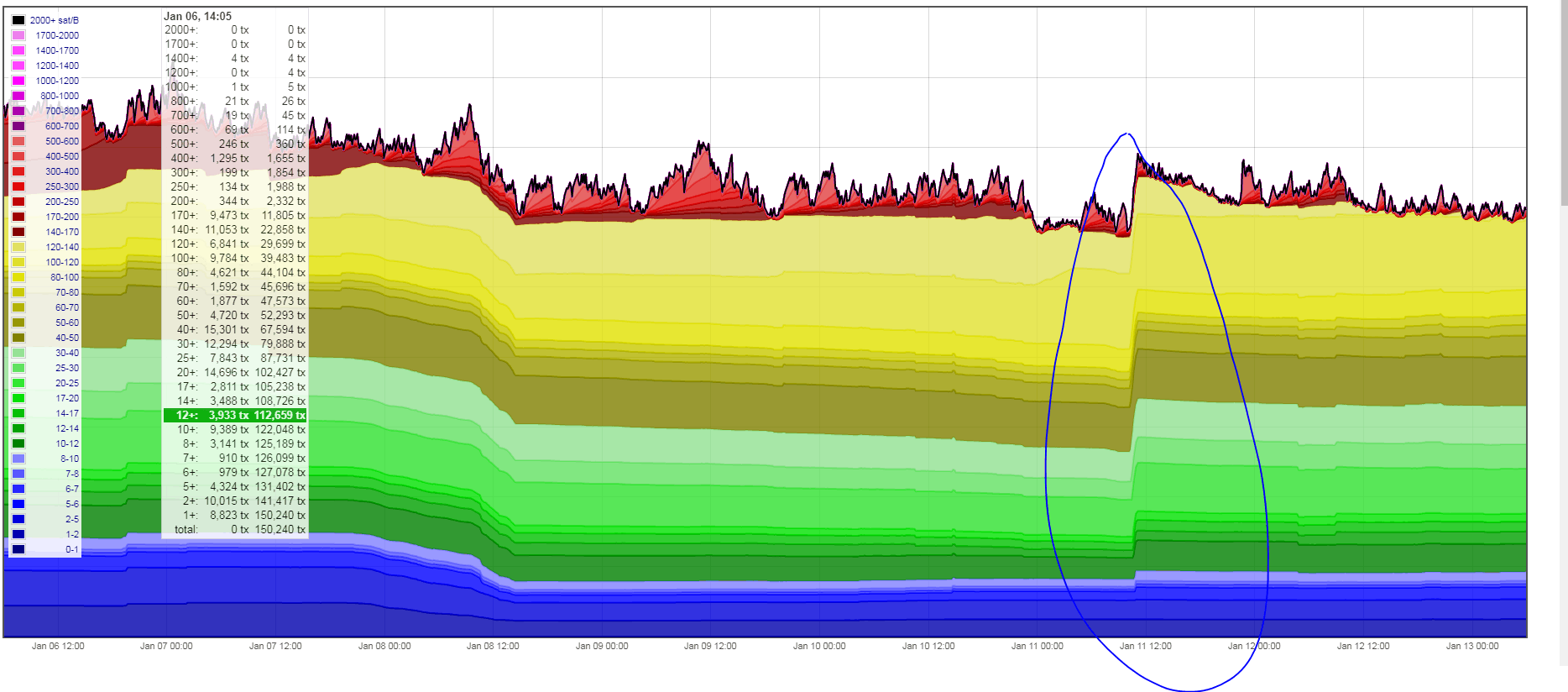Click the 0-1 navy legend swatch

point(18,549)
